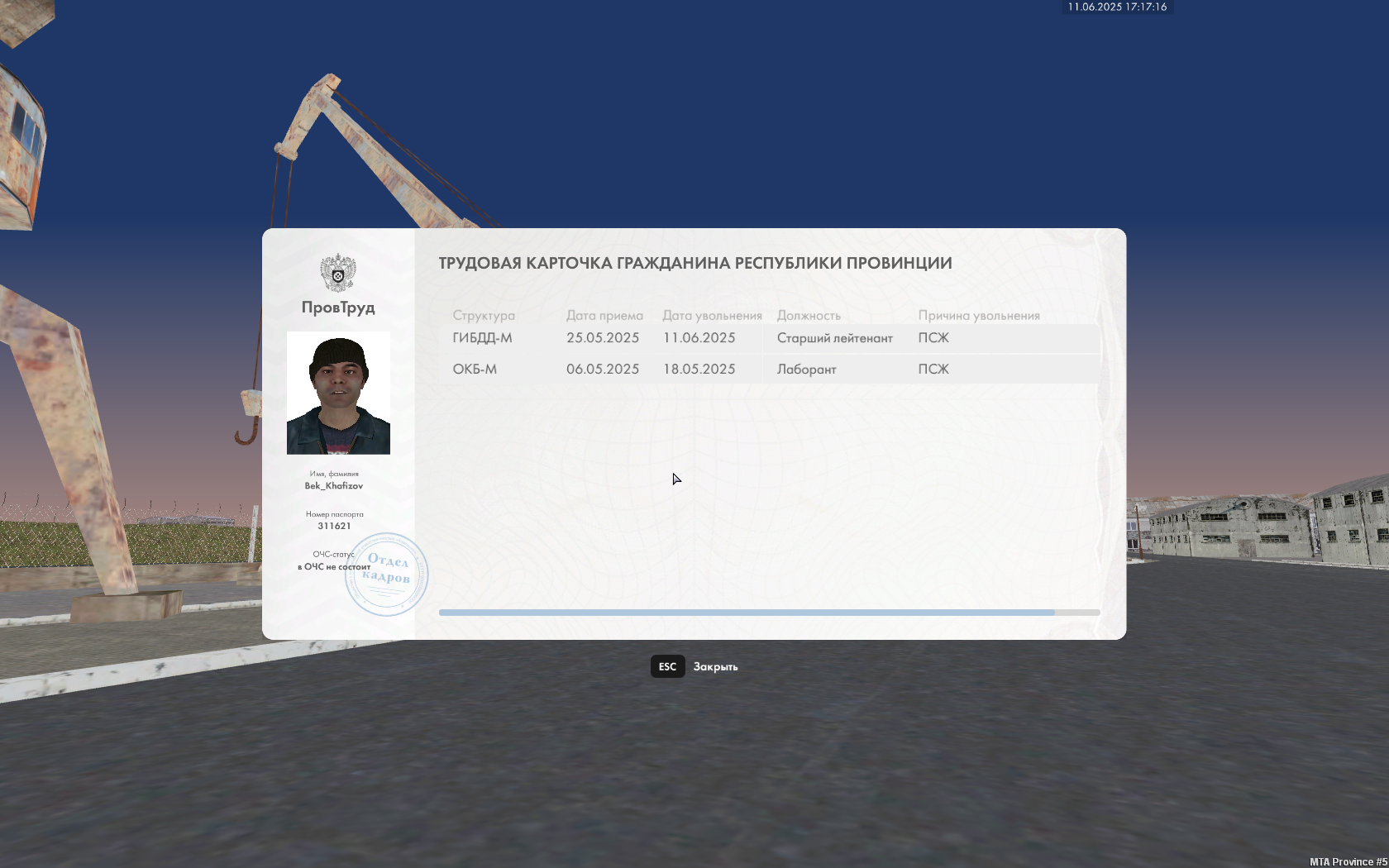This screenshot has width=1389, height=868.
Task: Click the ПровТруд coat of arms emblem
Action: pos(338,273)
